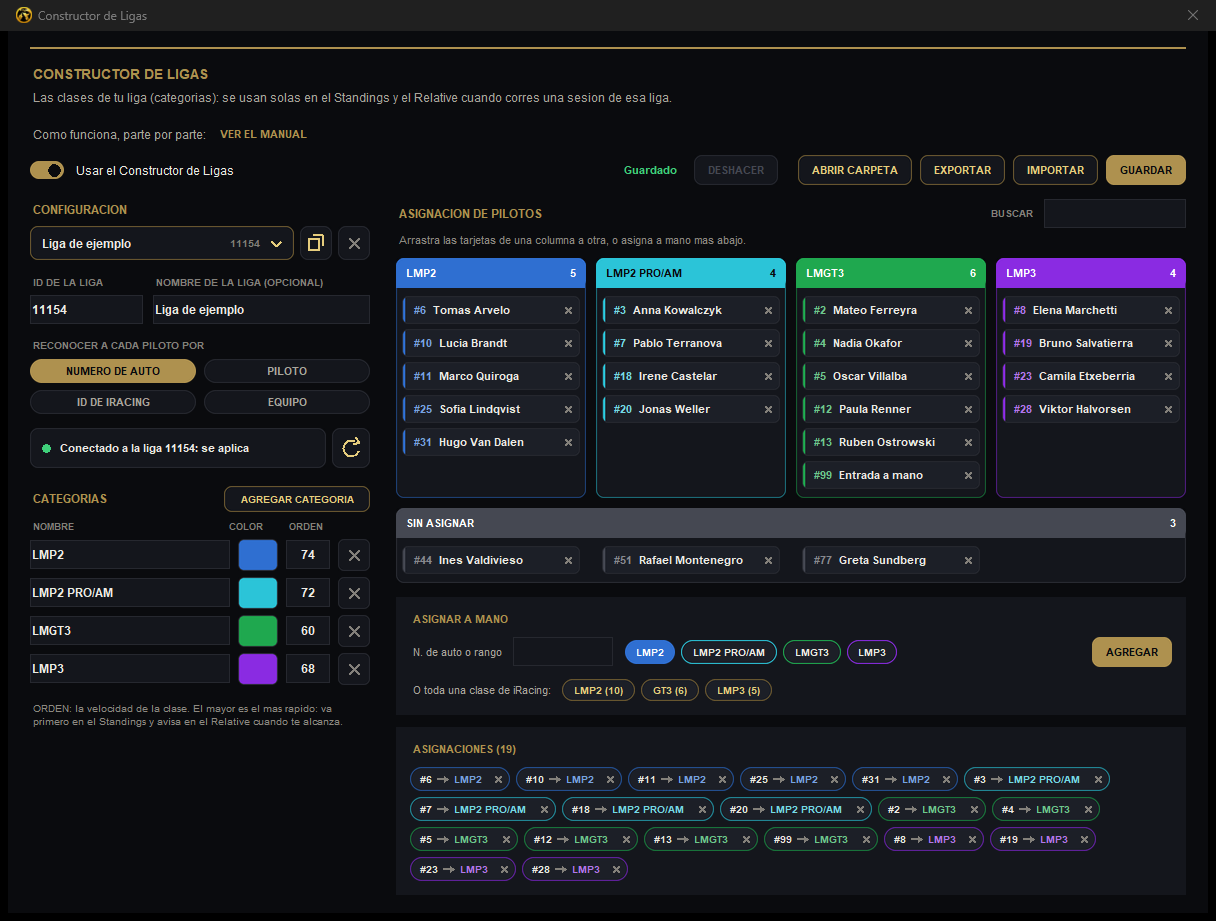Open the LMP2 category color swatch
Screen dimensions: 1216x921
pos(258,555)
